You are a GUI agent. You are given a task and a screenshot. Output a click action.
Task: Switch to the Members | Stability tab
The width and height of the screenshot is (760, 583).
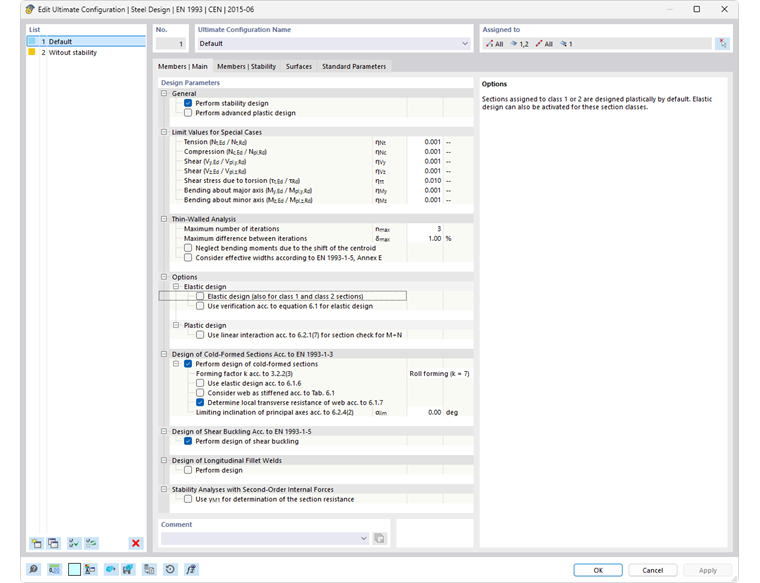pyautogui.click(x=246, y=66)
